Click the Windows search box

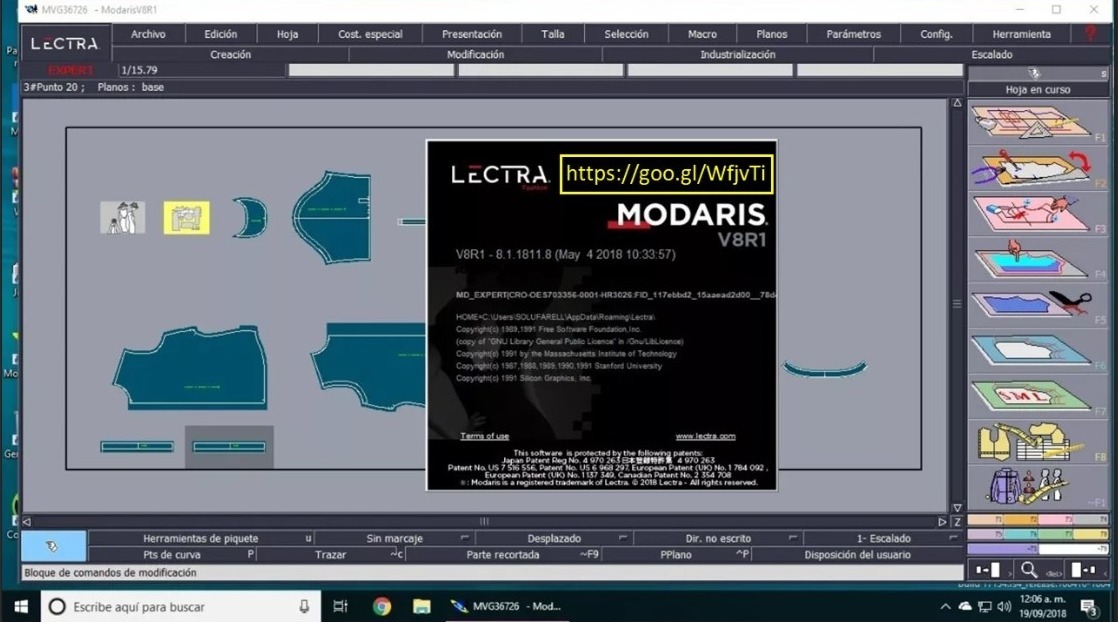click(x=180, y=606)
